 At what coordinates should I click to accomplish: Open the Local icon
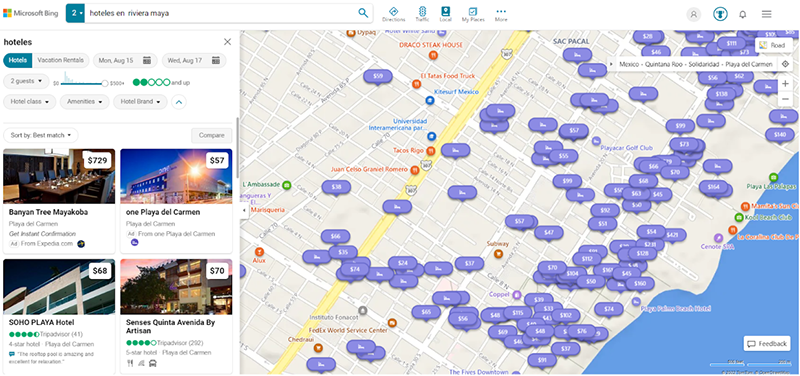[445, 14]
